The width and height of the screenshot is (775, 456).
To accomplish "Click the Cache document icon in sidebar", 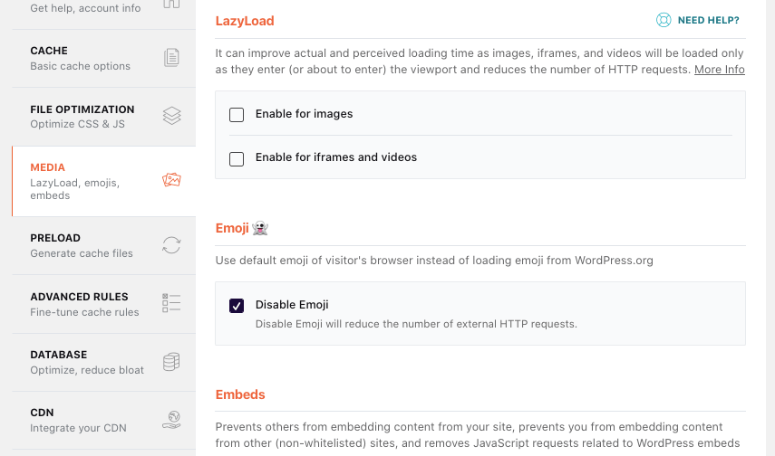I will (x=172, y=58).
